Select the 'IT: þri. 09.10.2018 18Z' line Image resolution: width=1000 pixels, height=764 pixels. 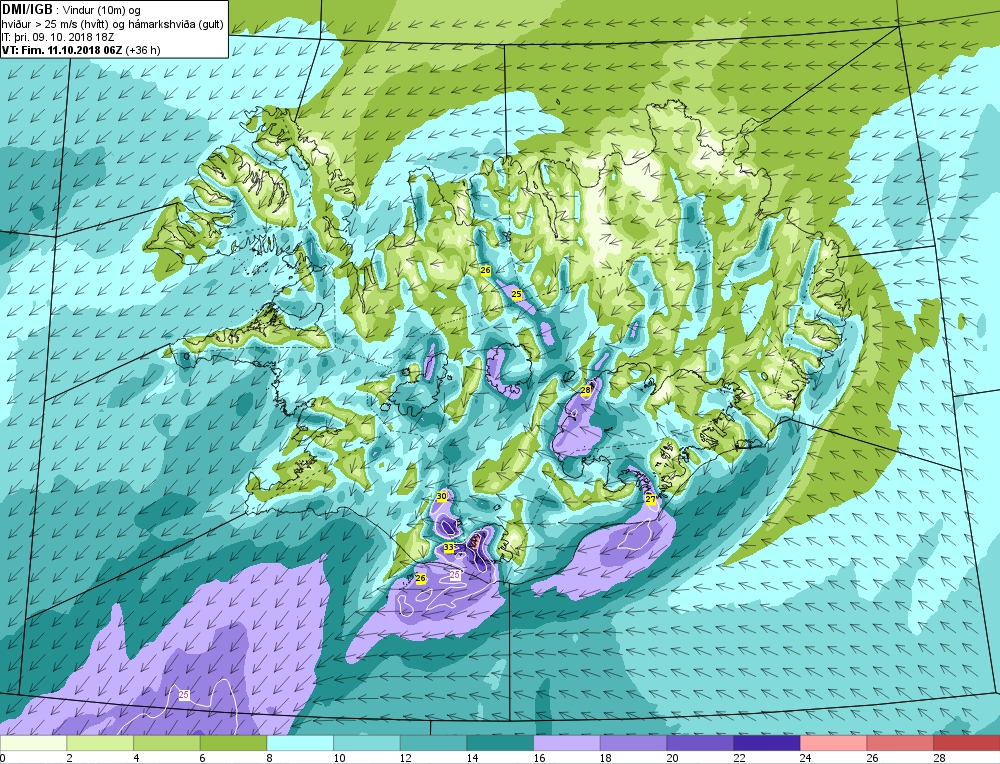(x=56, y=37)
